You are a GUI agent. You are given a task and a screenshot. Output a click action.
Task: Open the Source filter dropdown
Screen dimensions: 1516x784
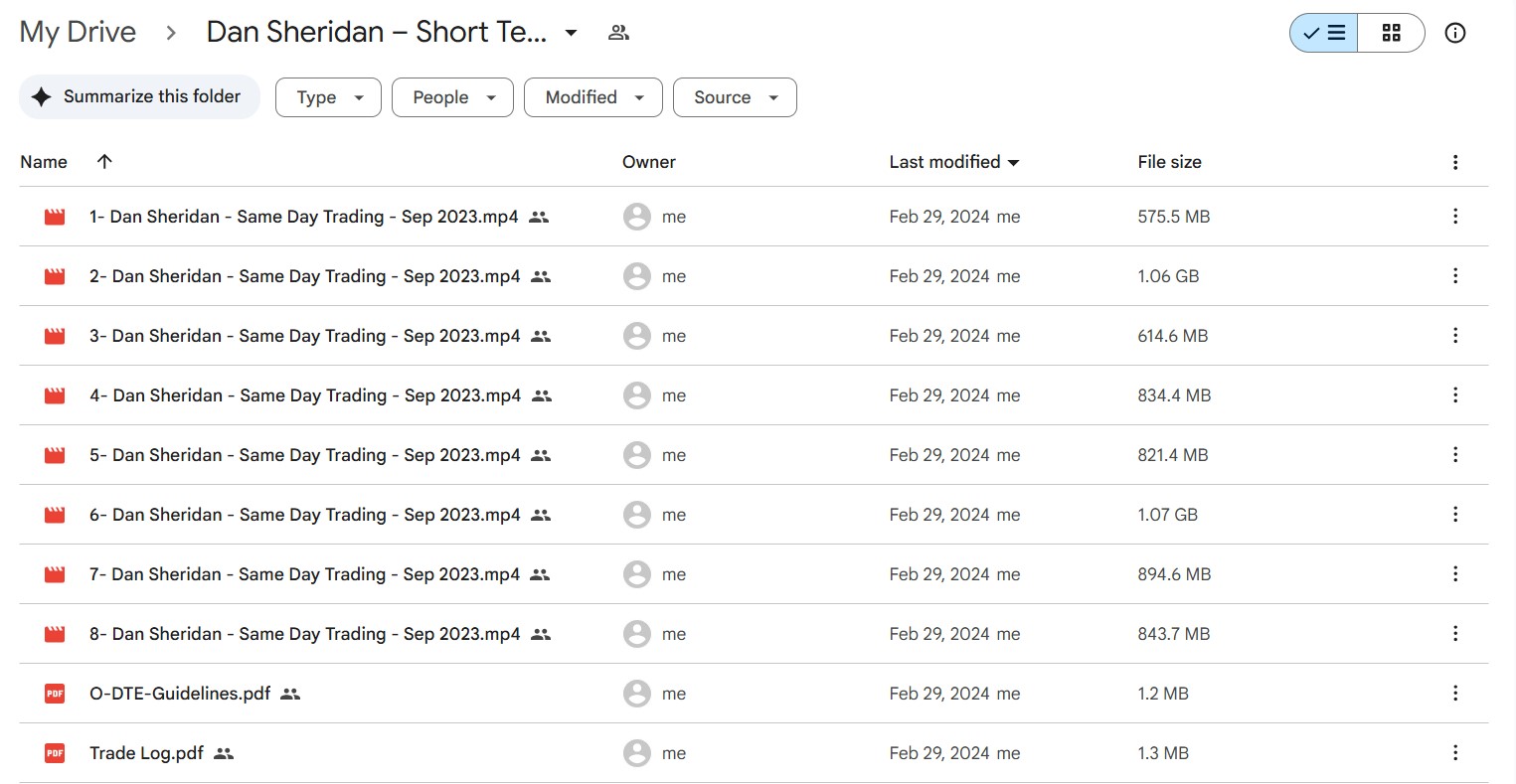pos(734,97)
